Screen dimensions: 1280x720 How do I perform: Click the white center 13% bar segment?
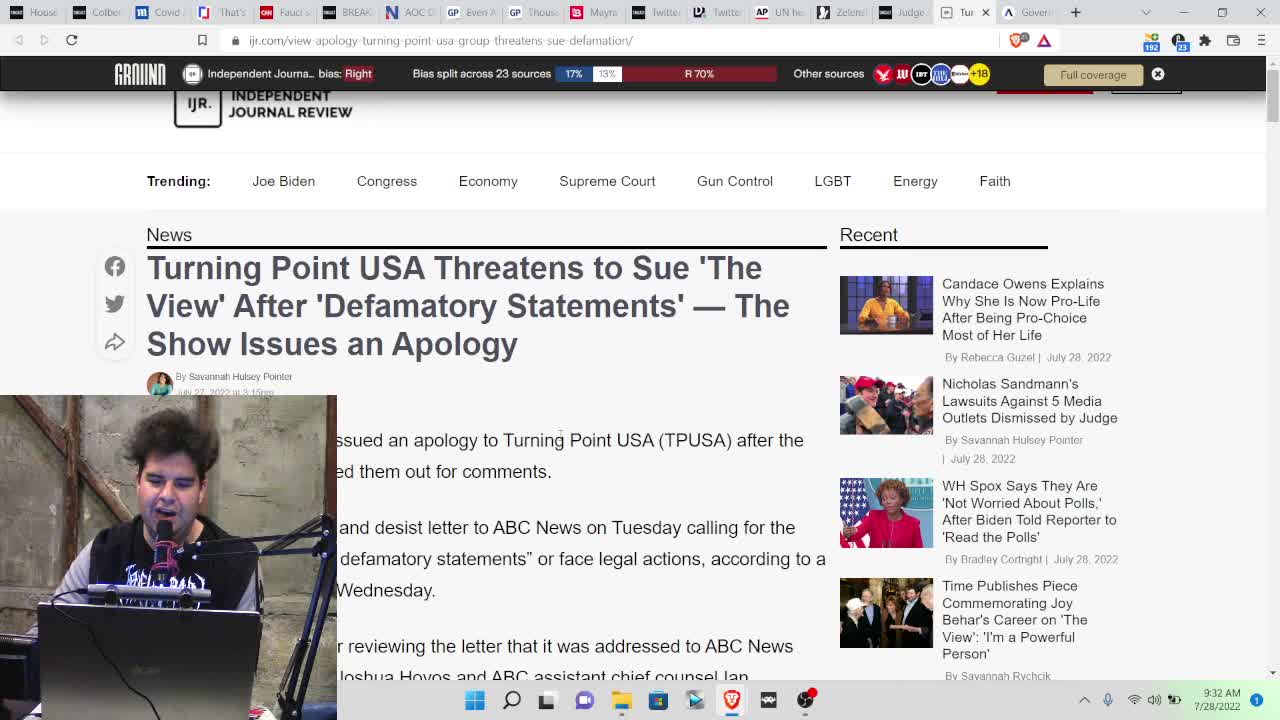(x=606, y=74)
